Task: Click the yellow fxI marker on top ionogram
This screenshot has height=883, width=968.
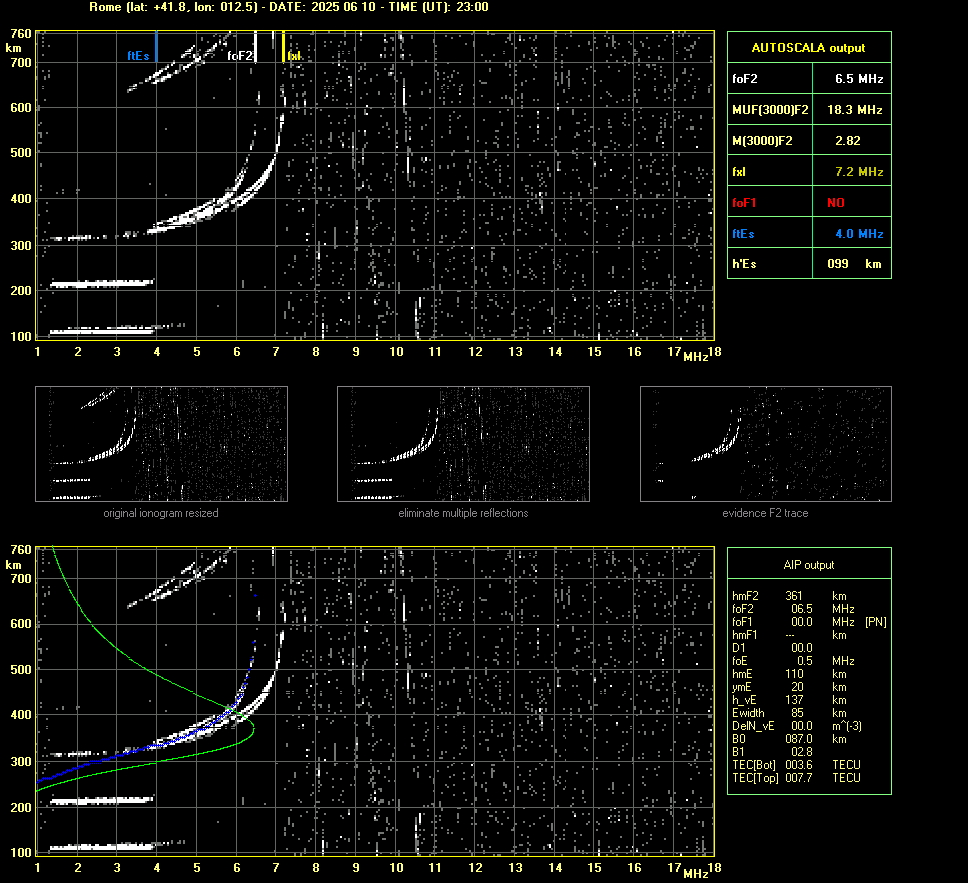Action: point(283,46)
